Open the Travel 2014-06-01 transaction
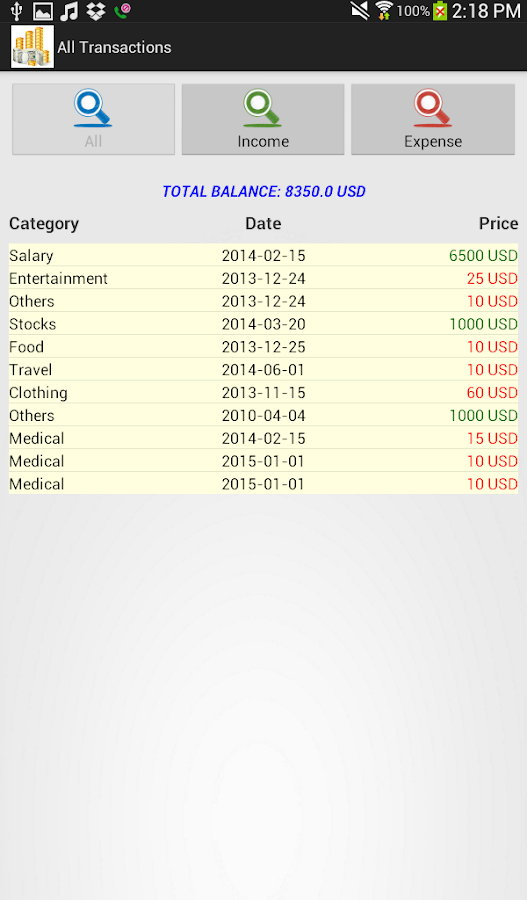Screen dimensions: 527x900 (264, 370)
